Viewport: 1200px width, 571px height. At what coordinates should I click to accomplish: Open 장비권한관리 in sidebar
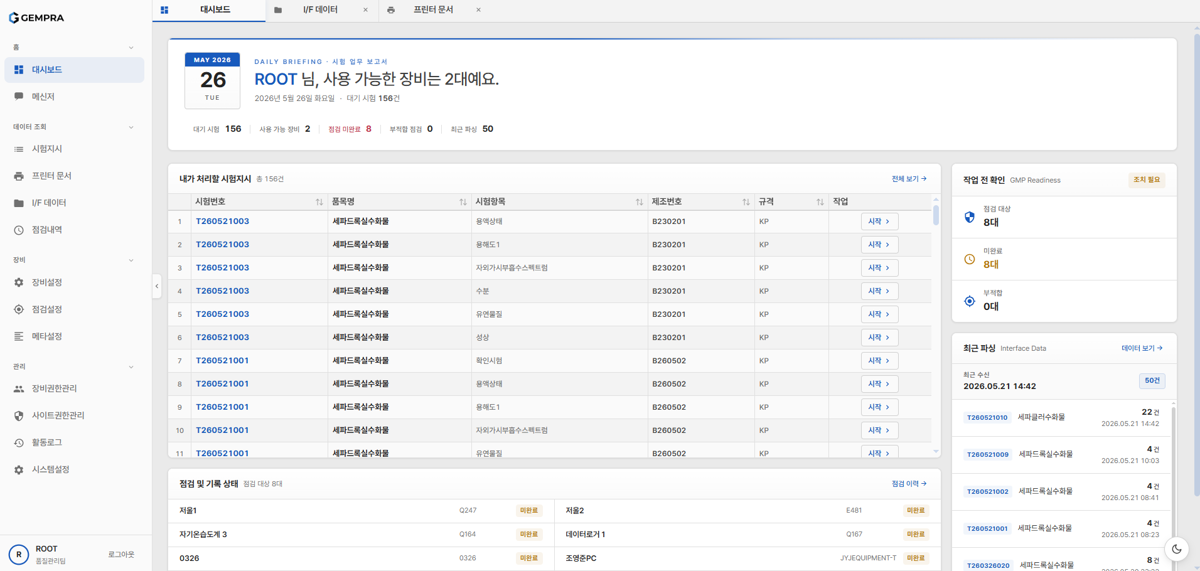(74, 389)
